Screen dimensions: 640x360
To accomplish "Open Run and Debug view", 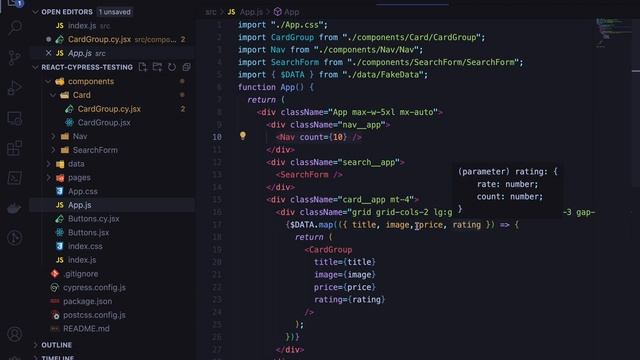I will (15, 87).
